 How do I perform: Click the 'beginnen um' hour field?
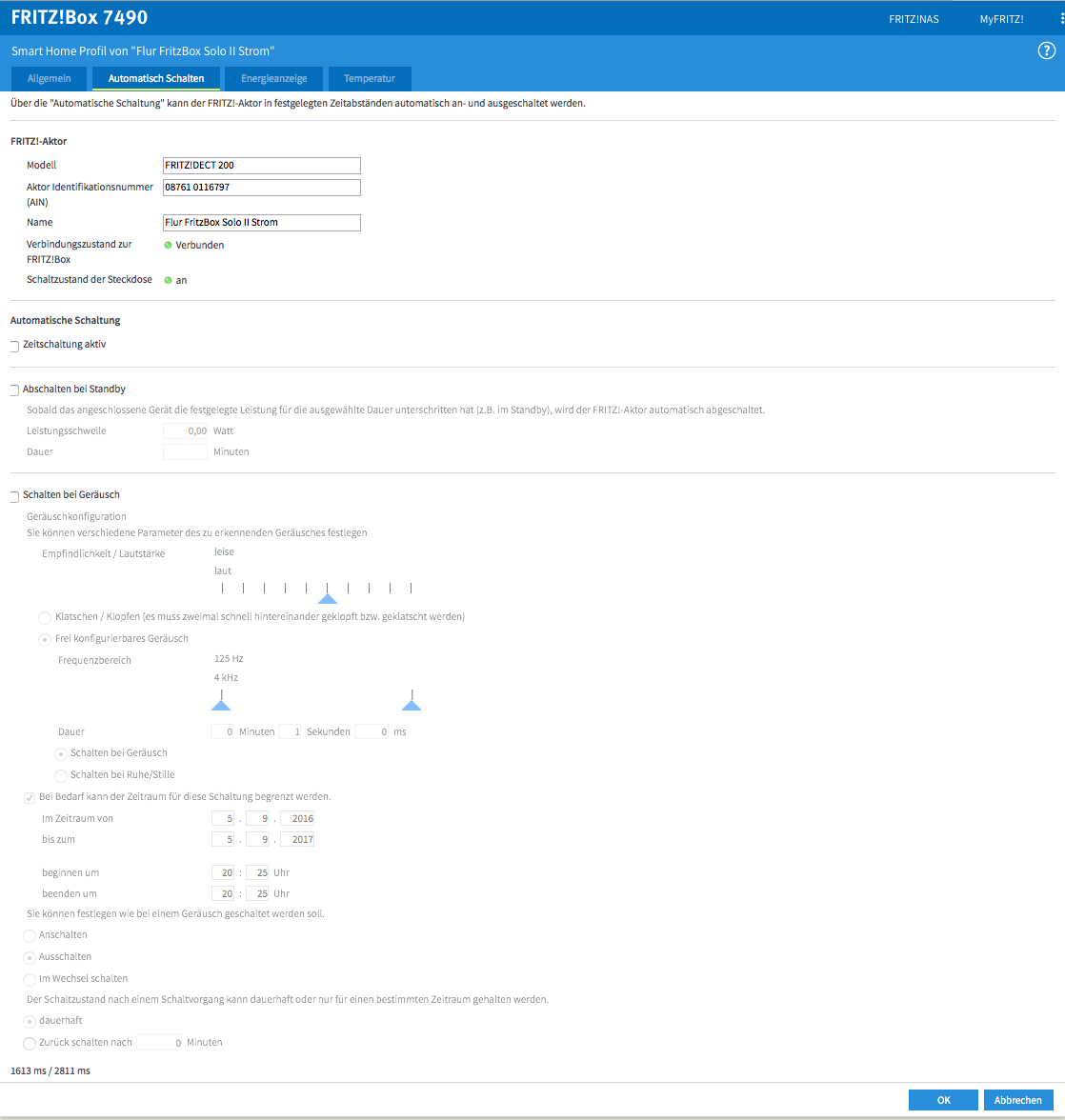coord(223,872)
